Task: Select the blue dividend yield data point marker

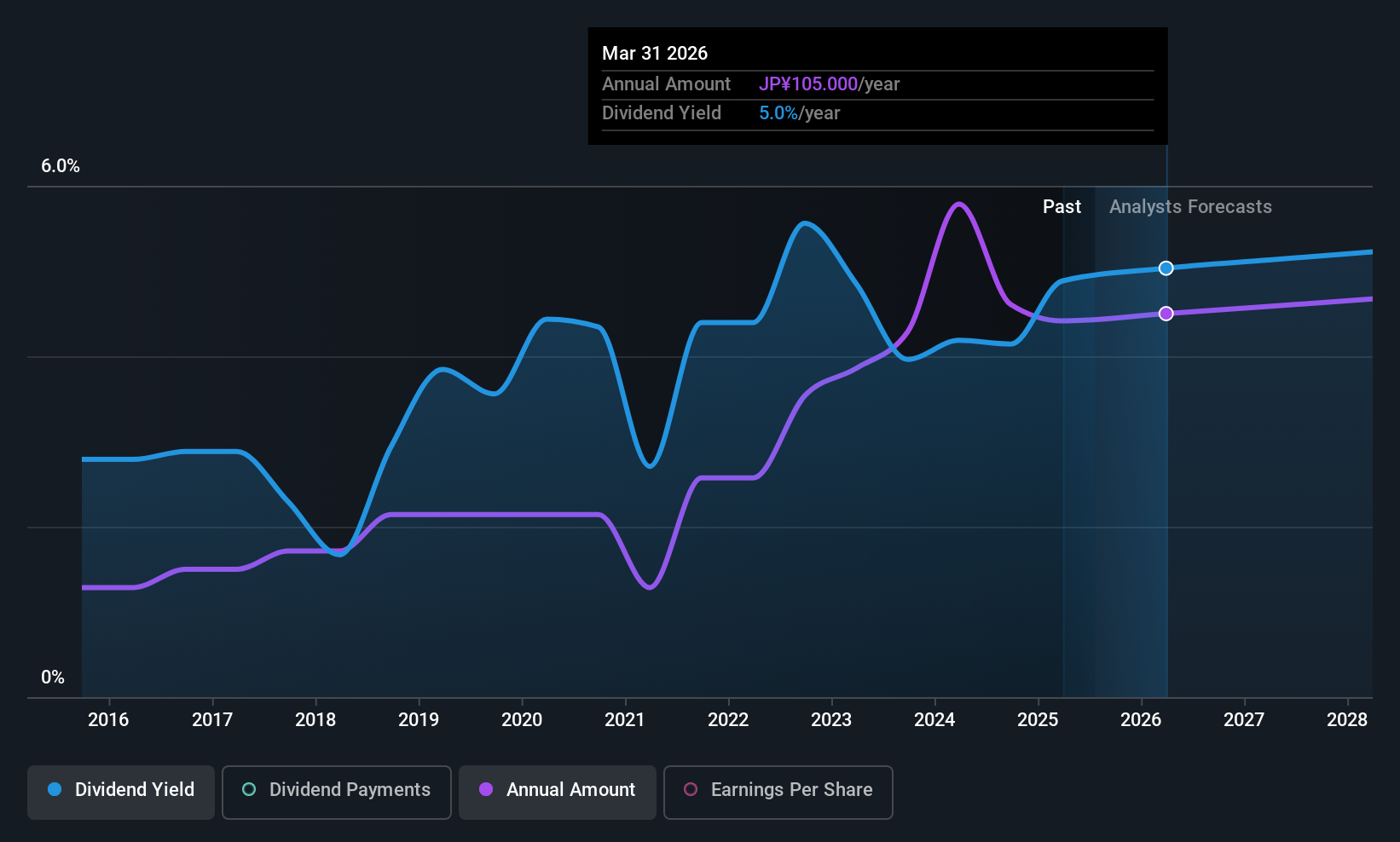Action: pos(1166,268)
